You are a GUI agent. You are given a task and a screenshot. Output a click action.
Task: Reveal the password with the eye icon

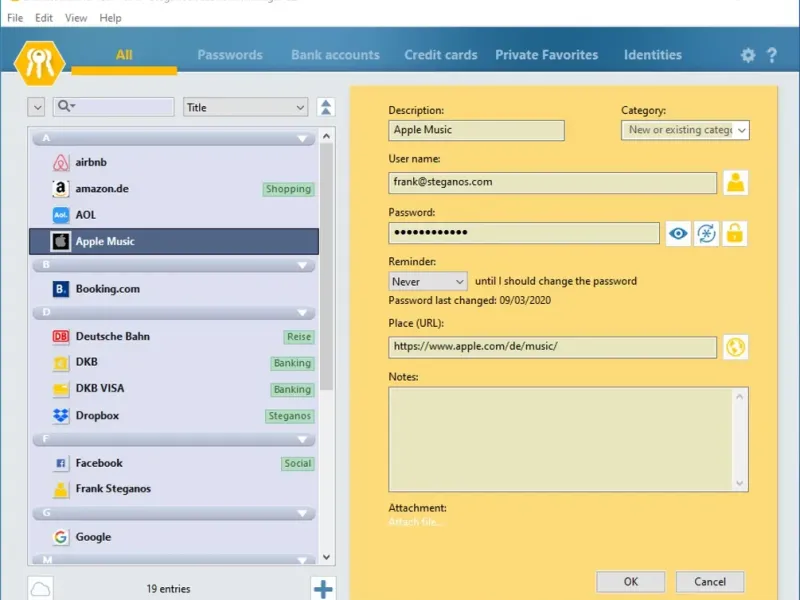click(x=678, y=234)
